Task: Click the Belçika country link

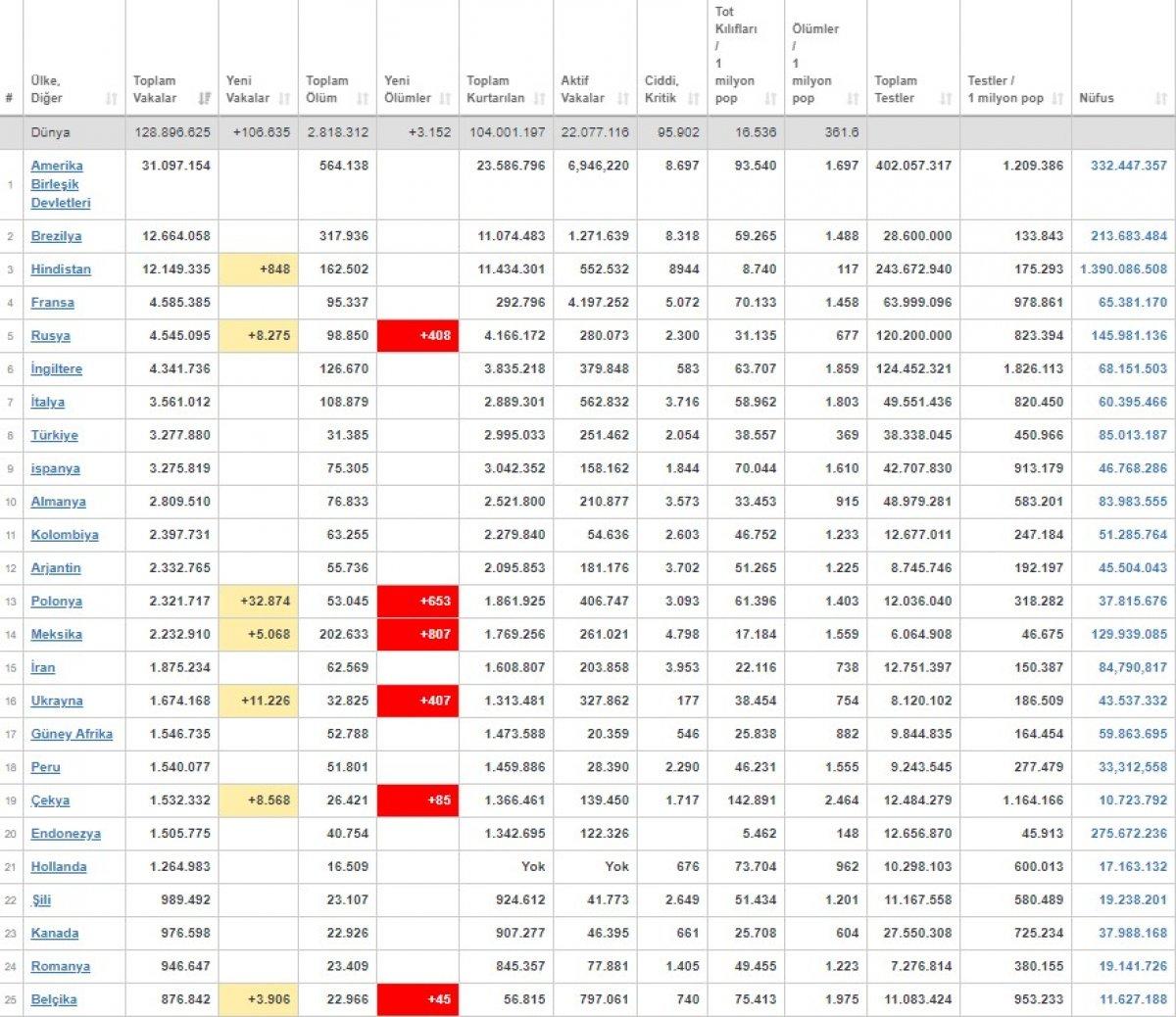Action: coord(53,999)
